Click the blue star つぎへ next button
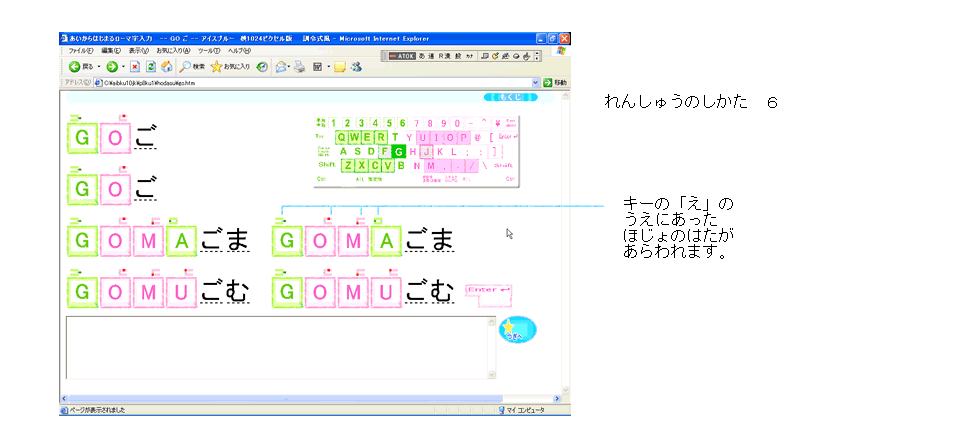The height and width of the screenshot is (428, 973). [517, 330]
